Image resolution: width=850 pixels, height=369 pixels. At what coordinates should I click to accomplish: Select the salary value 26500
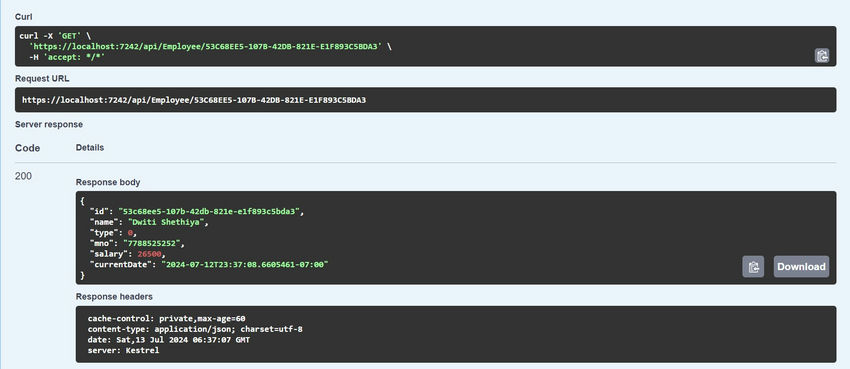149,254
